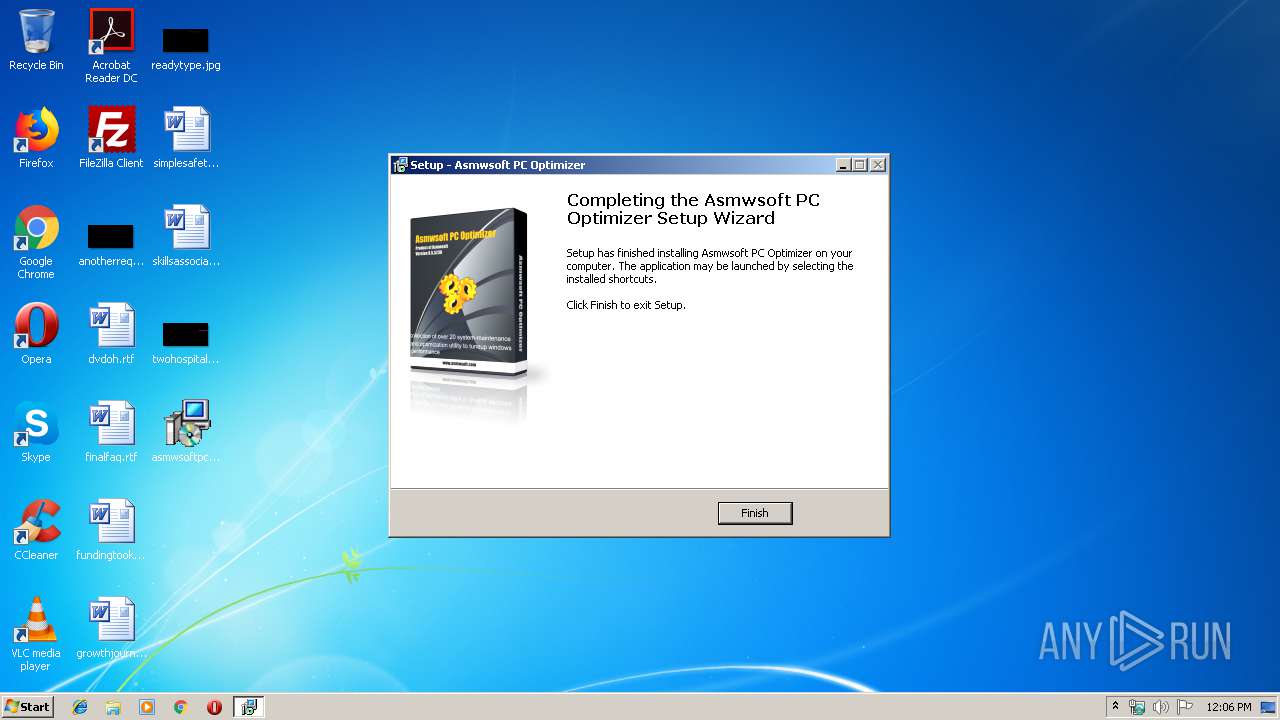Select the finalfaq.rtf document icon
Viewport: 1280px width, 720px height.
[x=111, y=432]
